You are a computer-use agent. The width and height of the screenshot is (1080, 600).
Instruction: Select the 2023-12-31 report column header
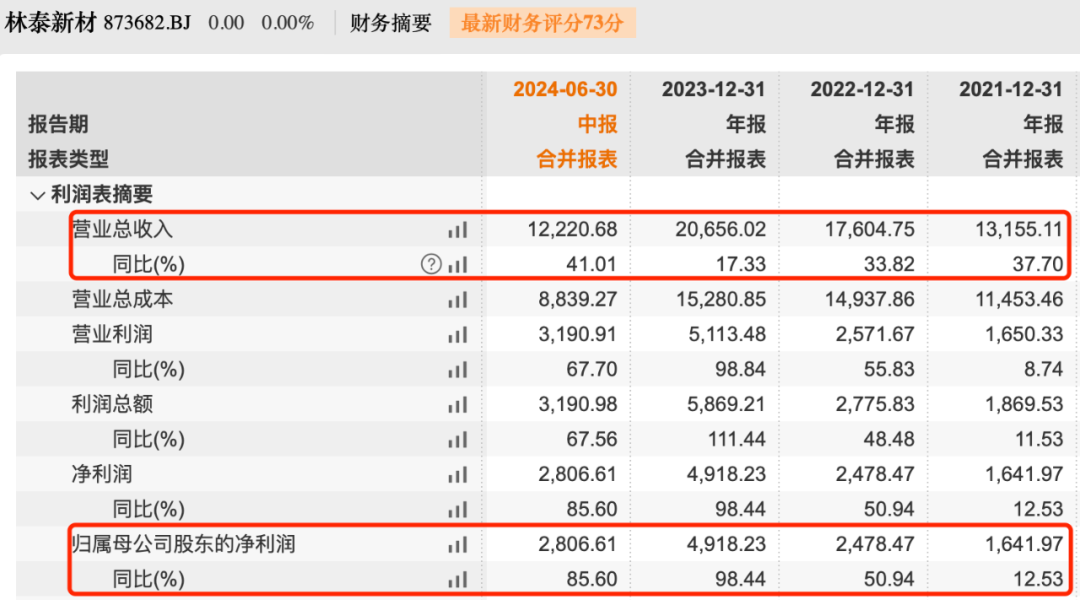pos(713,90)
